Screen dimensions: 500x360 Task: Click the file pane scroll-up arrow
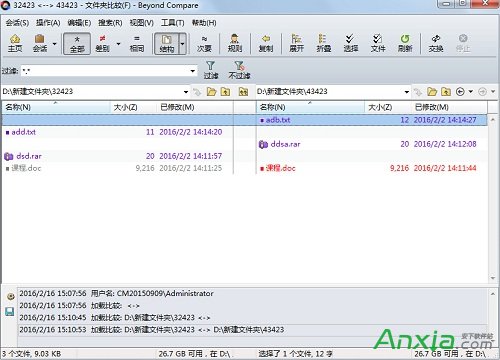[493, 119]
